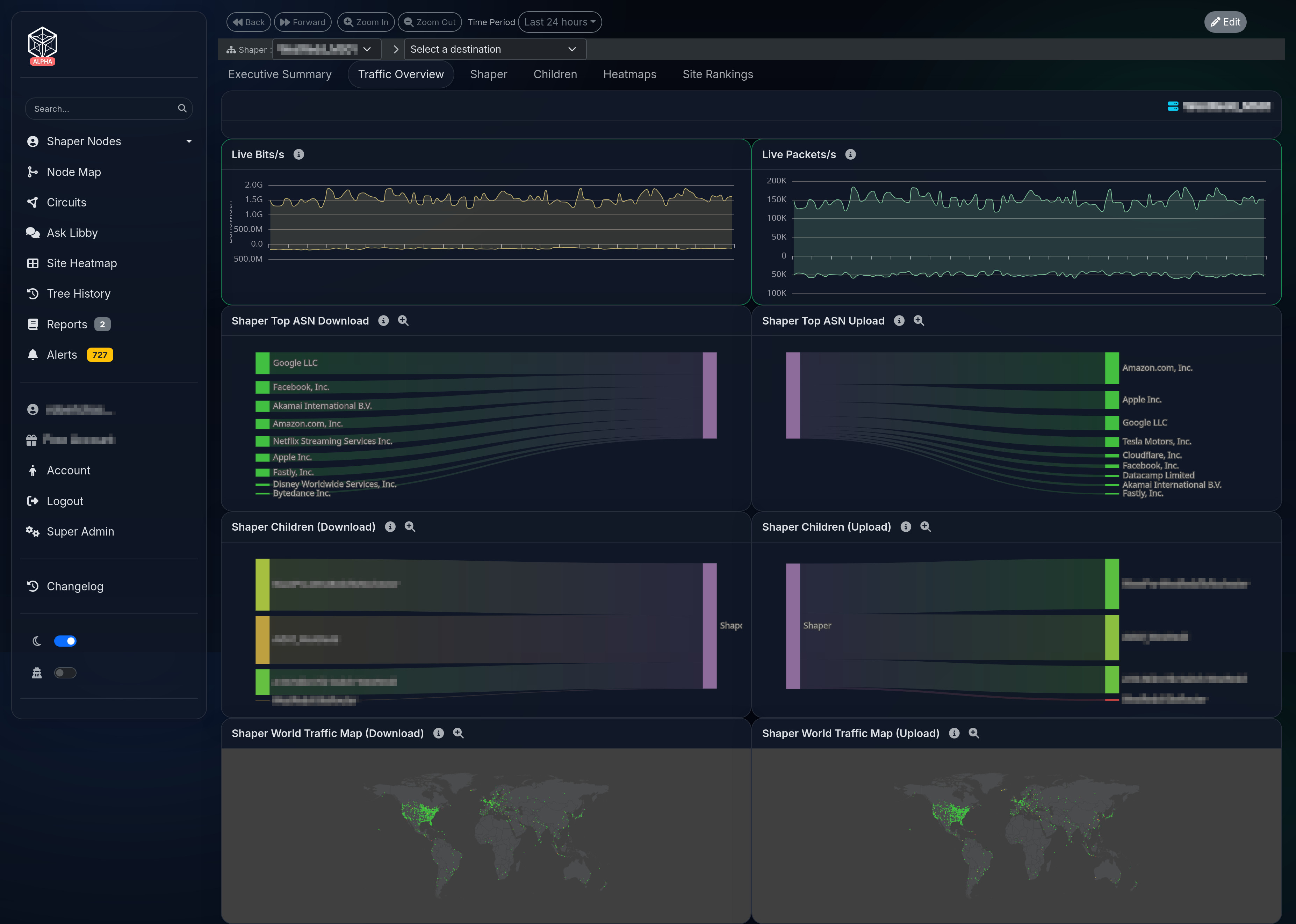This screenshot has width=1296, height=924.
Task: Click the Live Packets/s info icon
Action: pyautogui.click(x=850, y=155)
